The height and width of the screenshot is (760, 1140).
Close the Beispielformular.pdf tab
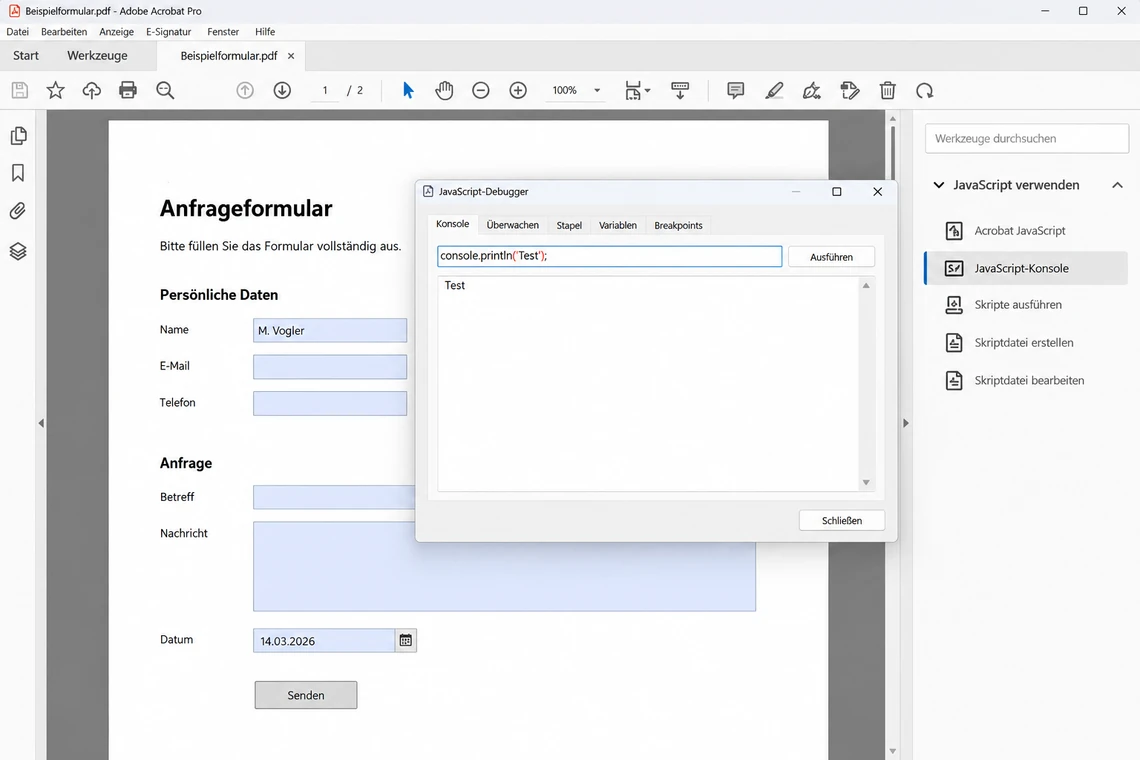tap(291, 55)
